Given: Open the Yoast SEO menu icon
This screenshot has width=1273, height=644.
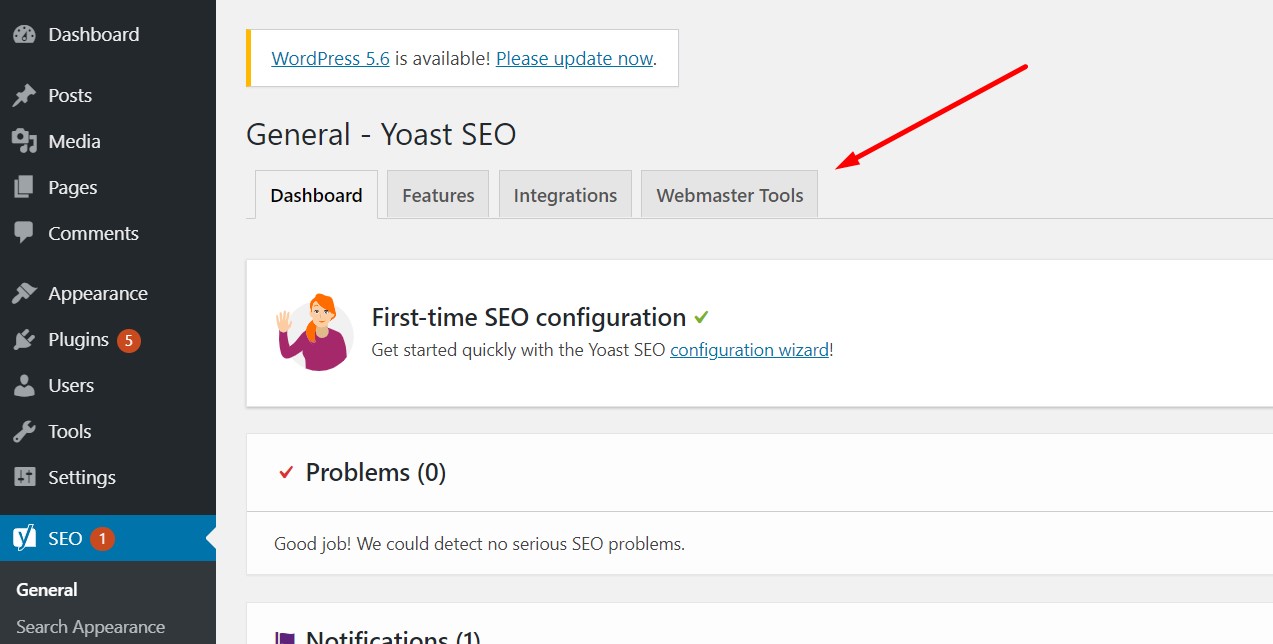Looking at the screenshot, I should (25, 537).
